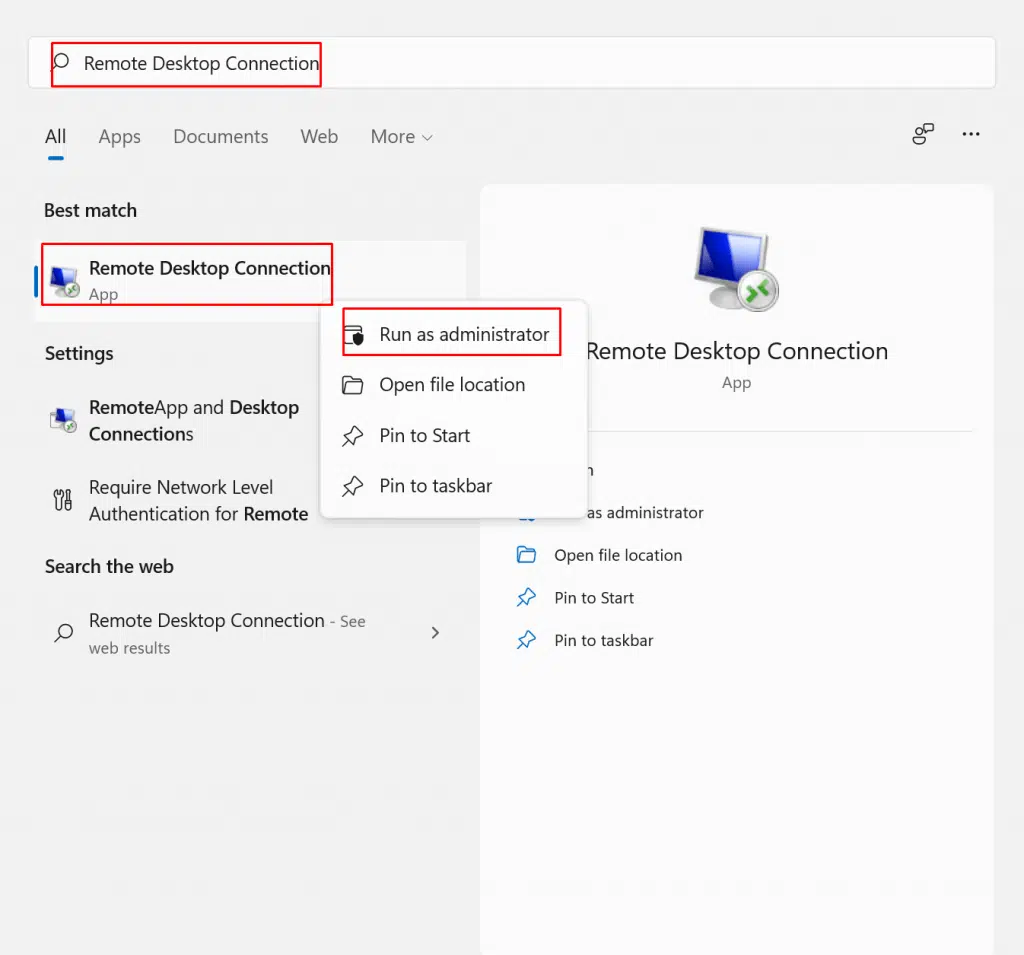Click the search magnifier icon in search box

coord(62,63)
